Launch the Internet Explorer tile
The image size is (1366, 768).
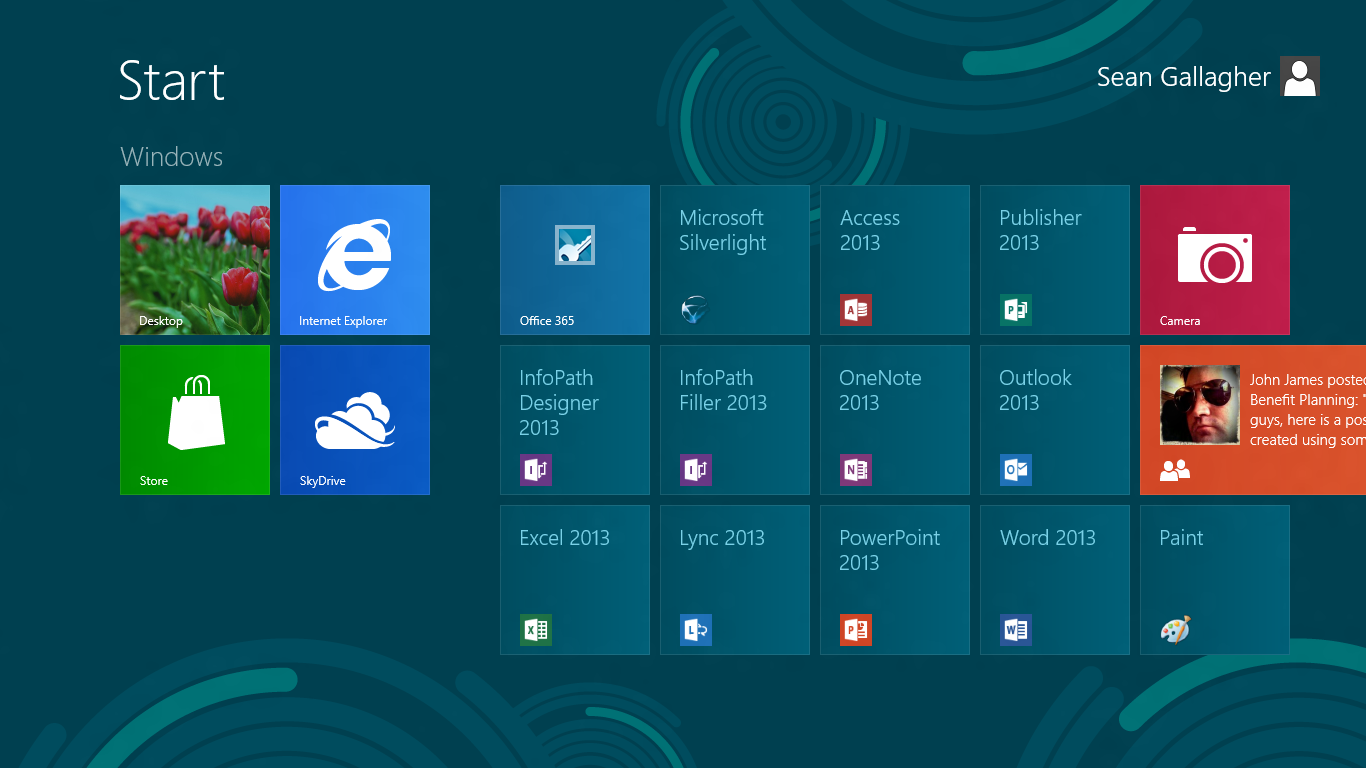tap(354, 260)
